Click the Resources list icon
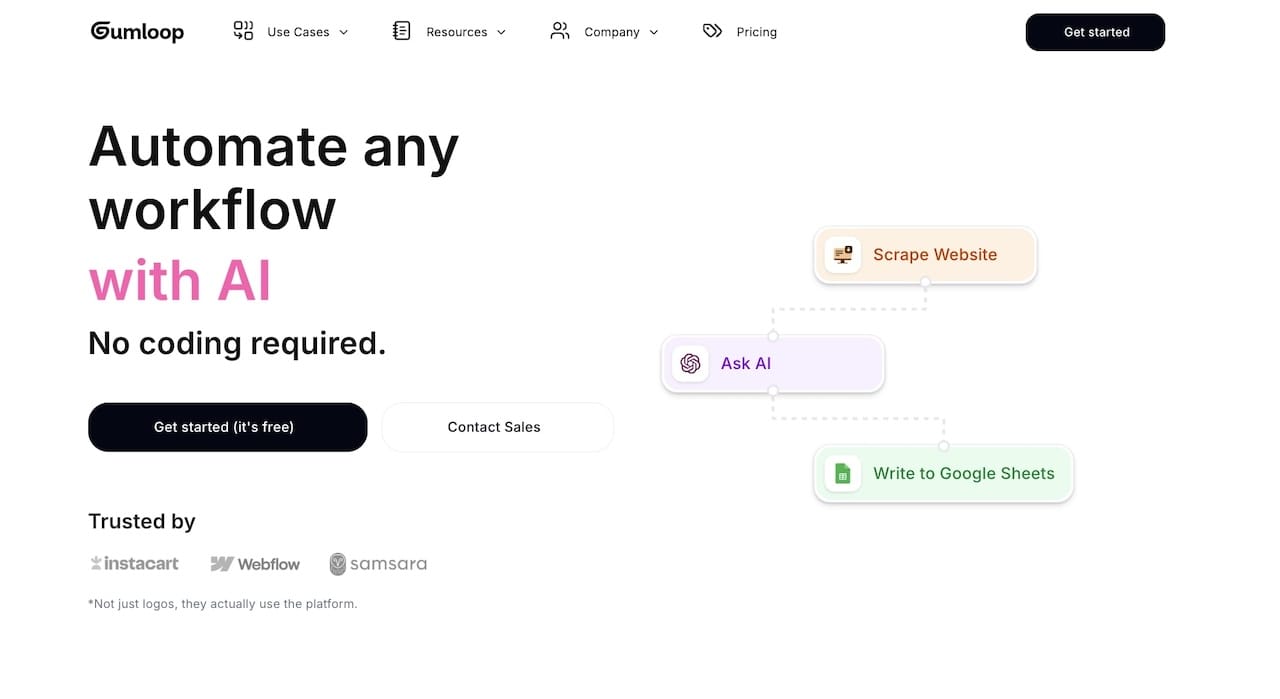The height and width of the screenshot is (699, 1280). click(x=401, y=31)
